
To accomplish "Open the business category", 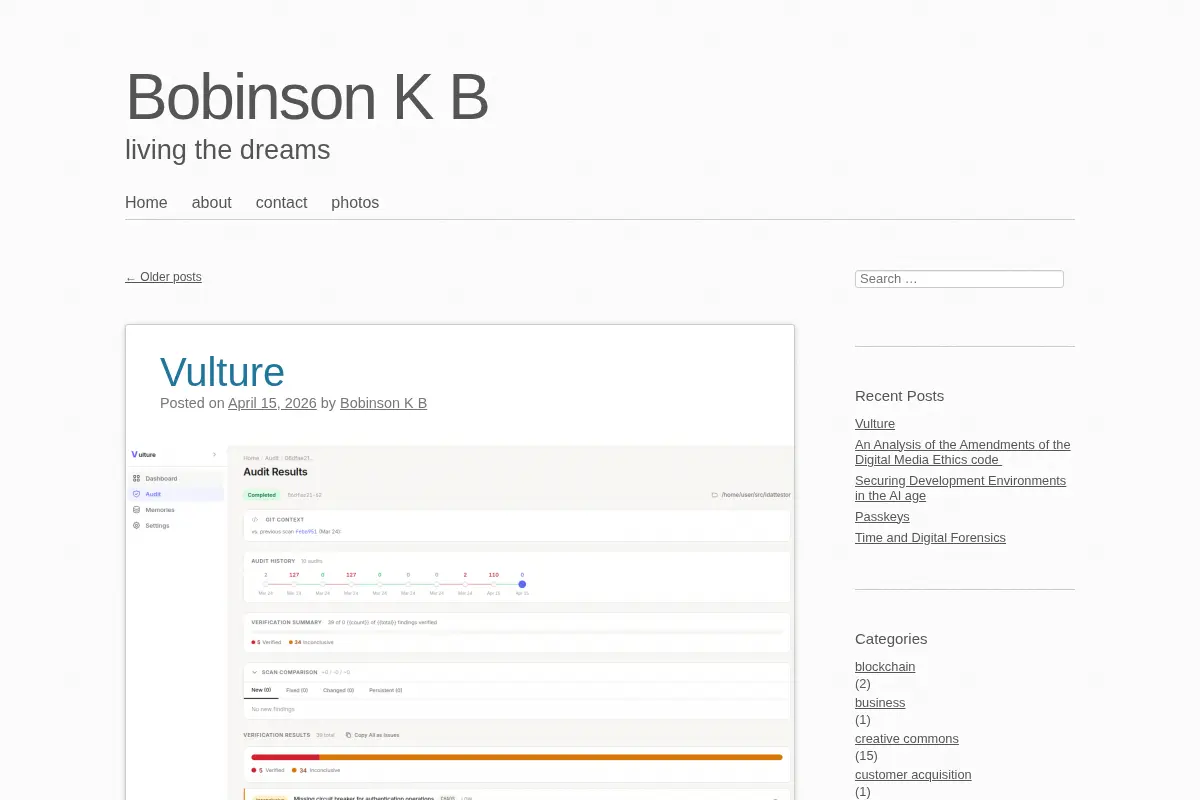I will point(880,703).
